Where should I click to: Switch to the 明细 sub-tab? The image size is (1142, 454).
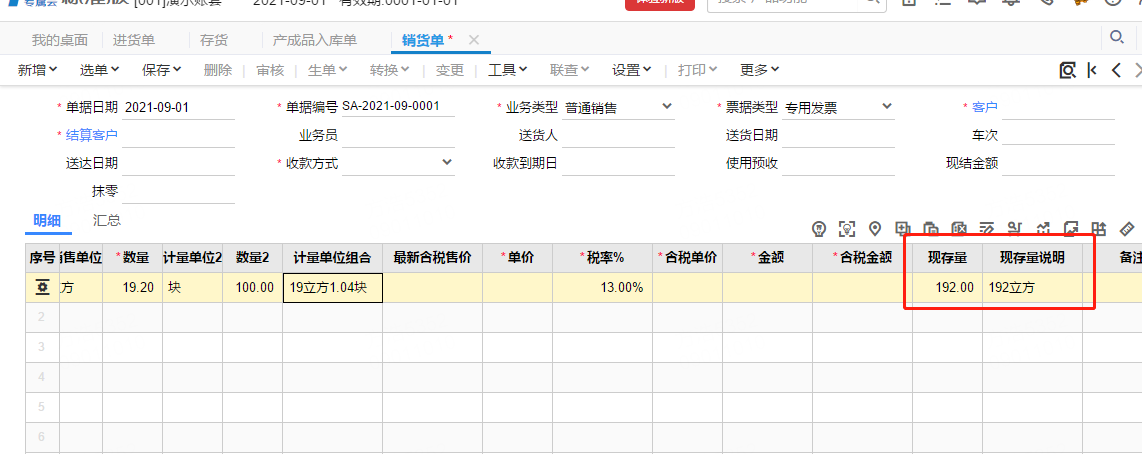[x=47, y=221]
